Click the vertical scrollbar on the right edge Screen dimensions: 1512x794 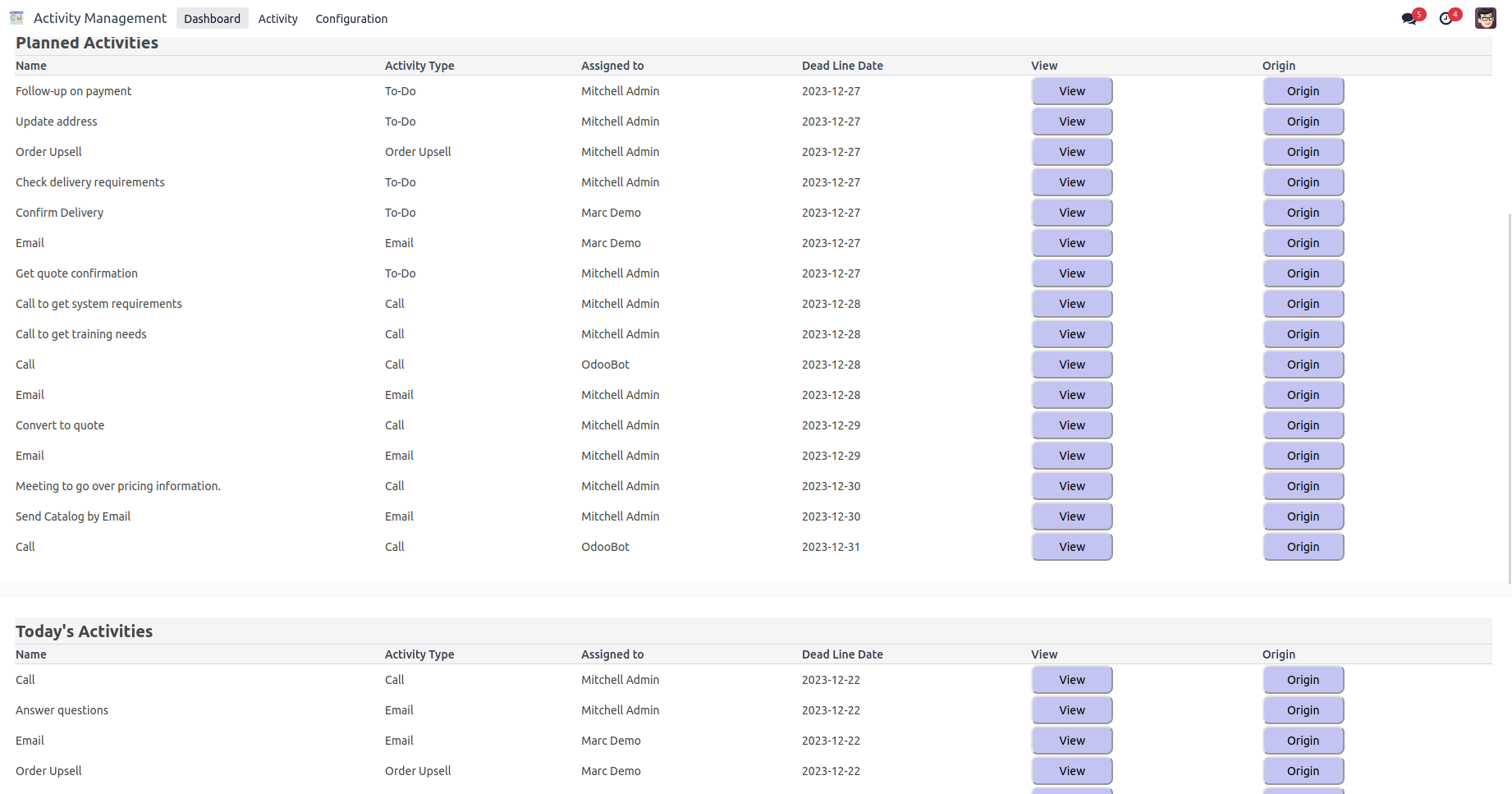click(1509, 394)
